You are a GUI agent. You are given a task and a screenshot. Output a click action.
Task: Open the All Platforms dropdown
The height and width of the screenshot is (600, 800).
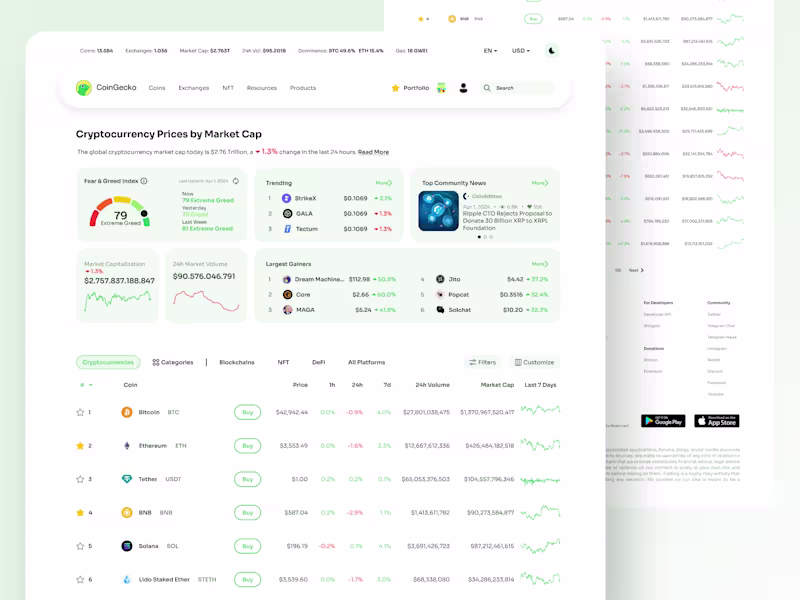coord(369,362)
